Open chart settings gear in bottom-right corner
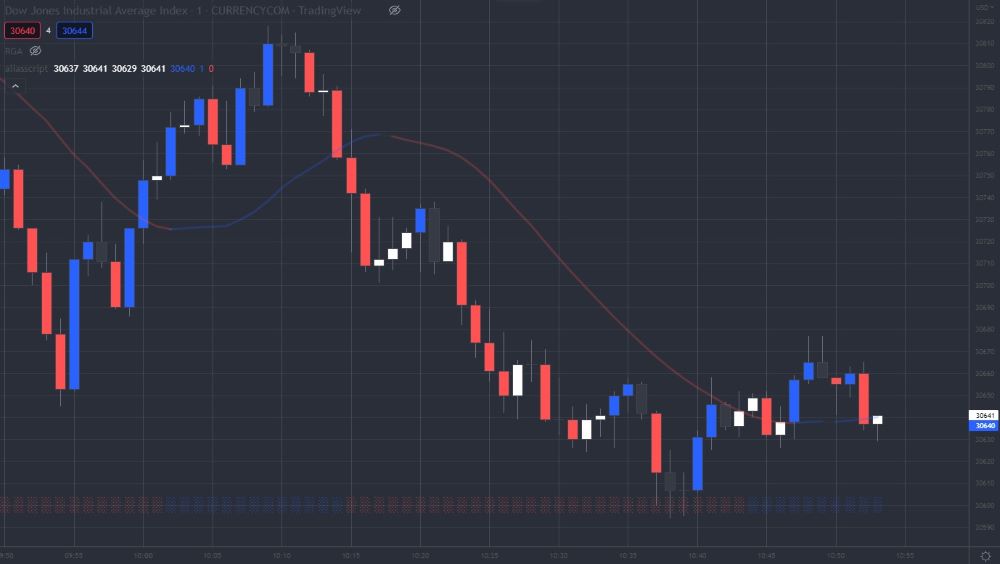1000x564 pixels. [985, 557]
